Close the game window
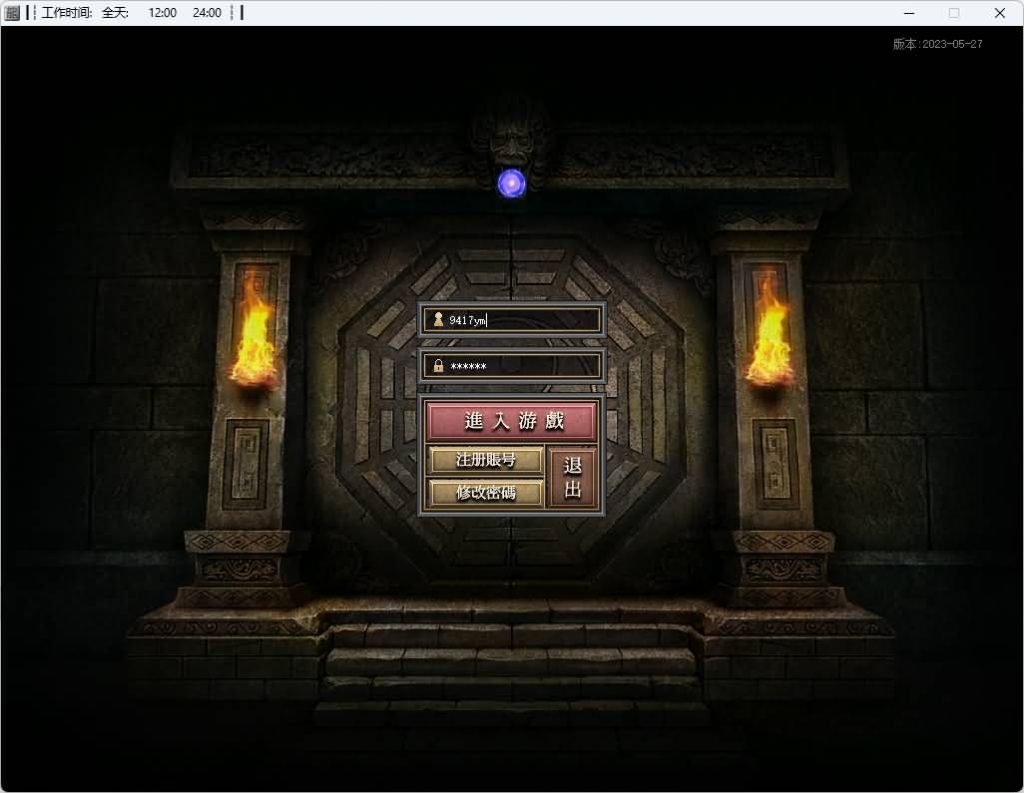Screen dimensions: 1024x793 pyautogui.click(x=999, y=13)
